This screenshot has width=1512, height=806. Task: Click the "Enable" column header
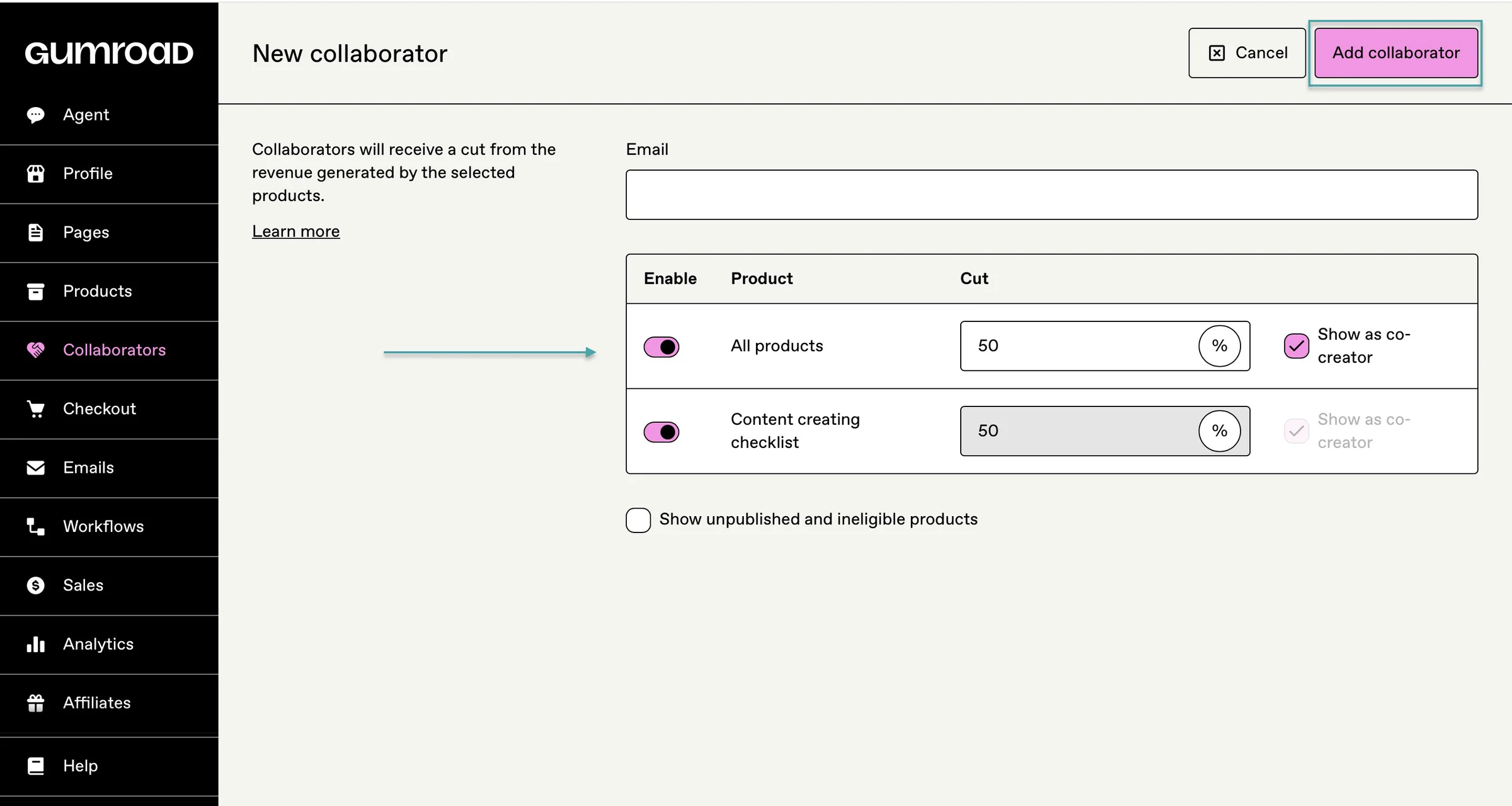(x=670, y=279)
